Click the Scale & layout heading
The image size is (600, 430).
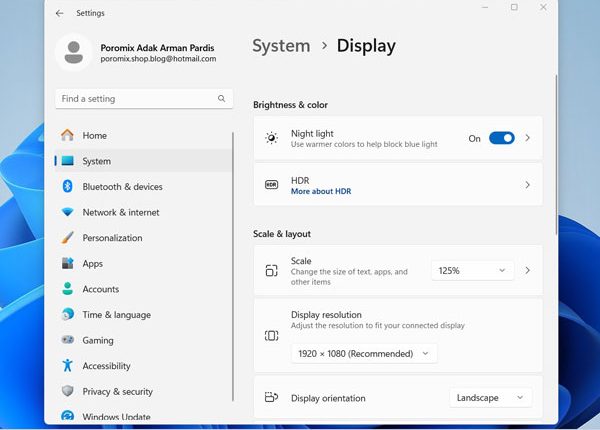(x=282, y=234)
